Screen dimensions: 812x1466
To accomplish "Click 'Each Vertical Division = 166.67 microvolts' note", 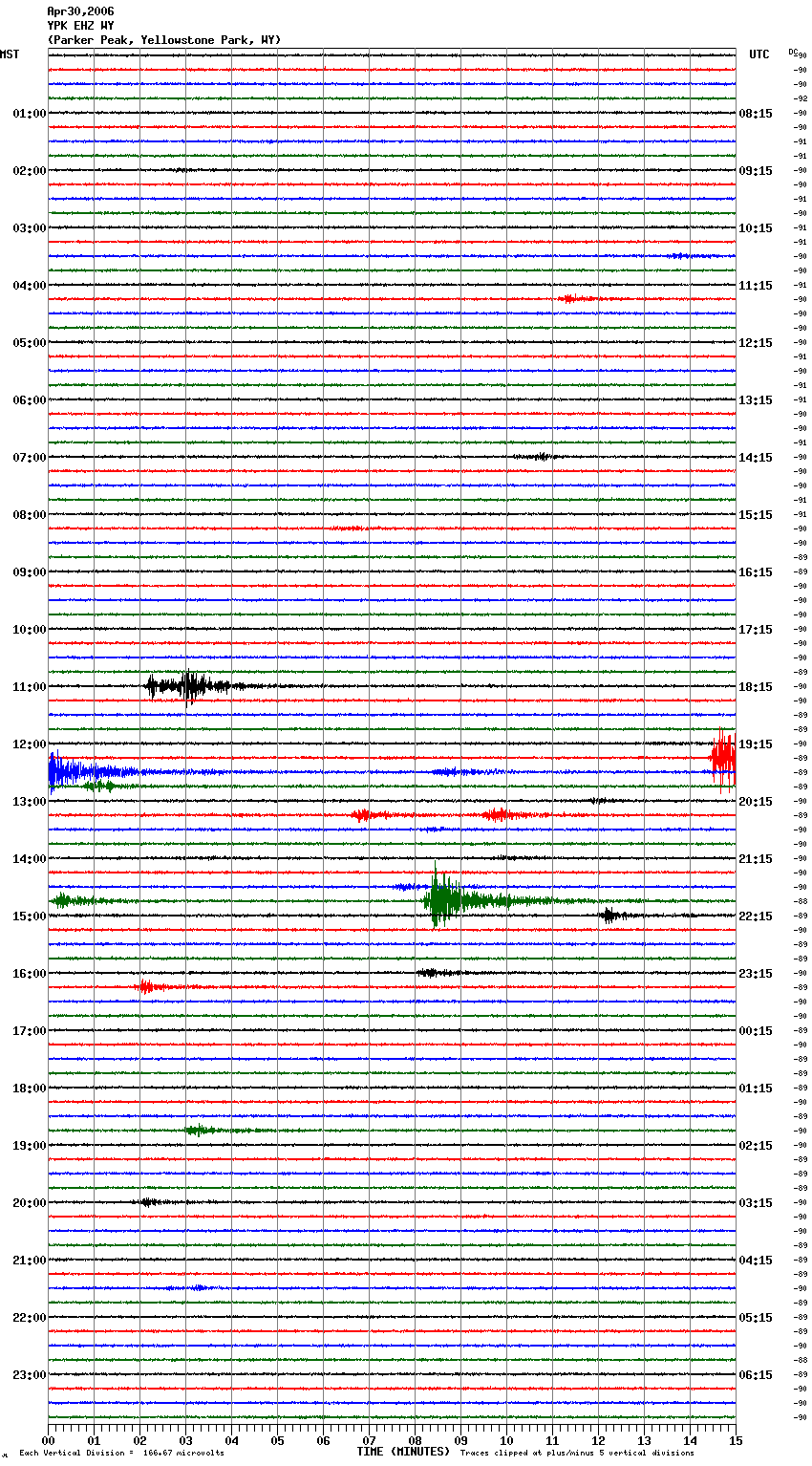I will pos(121,1454).
